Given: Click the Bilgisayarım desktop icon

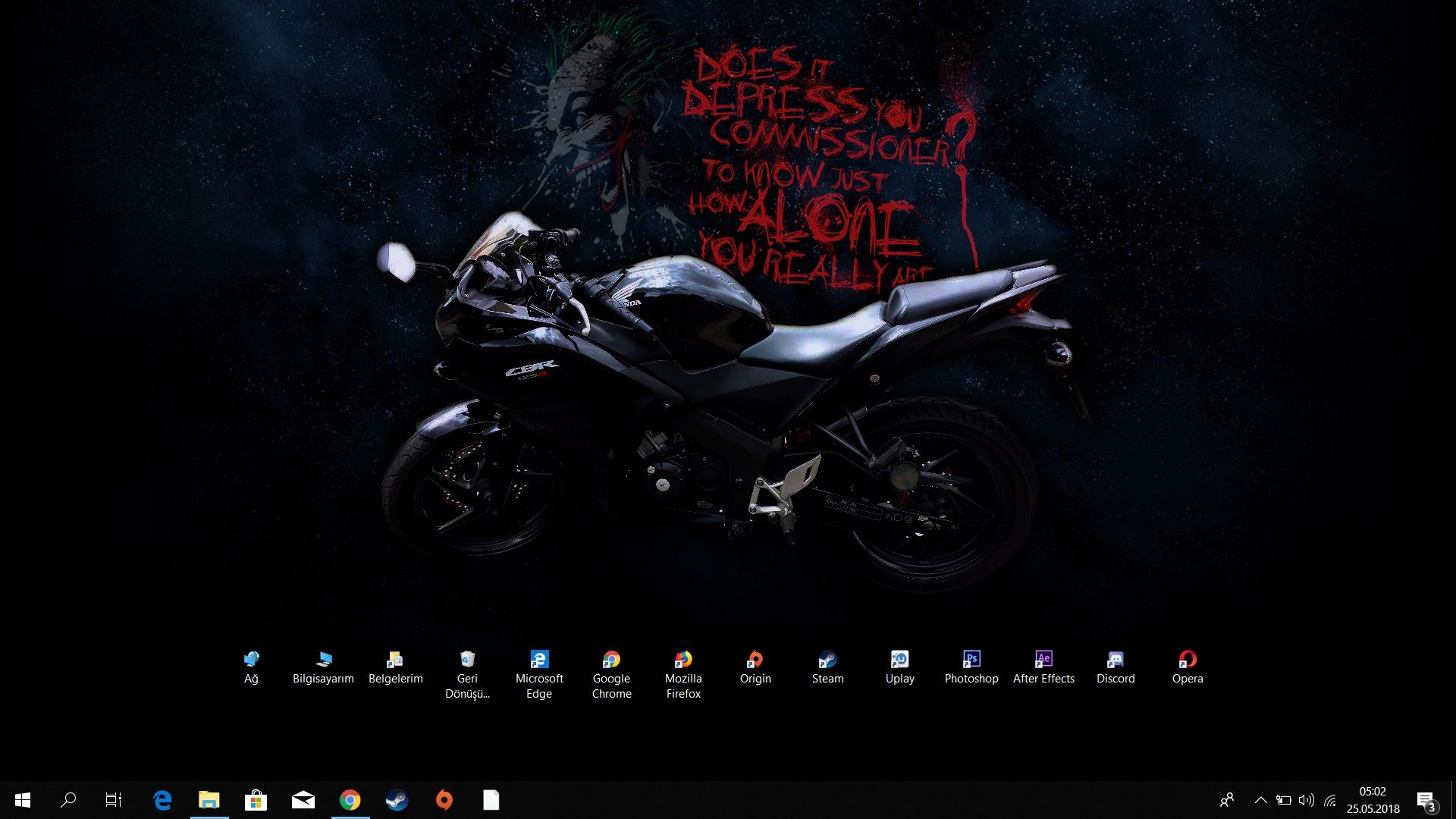Looking at the screenshot, I should tap(324, 660).
